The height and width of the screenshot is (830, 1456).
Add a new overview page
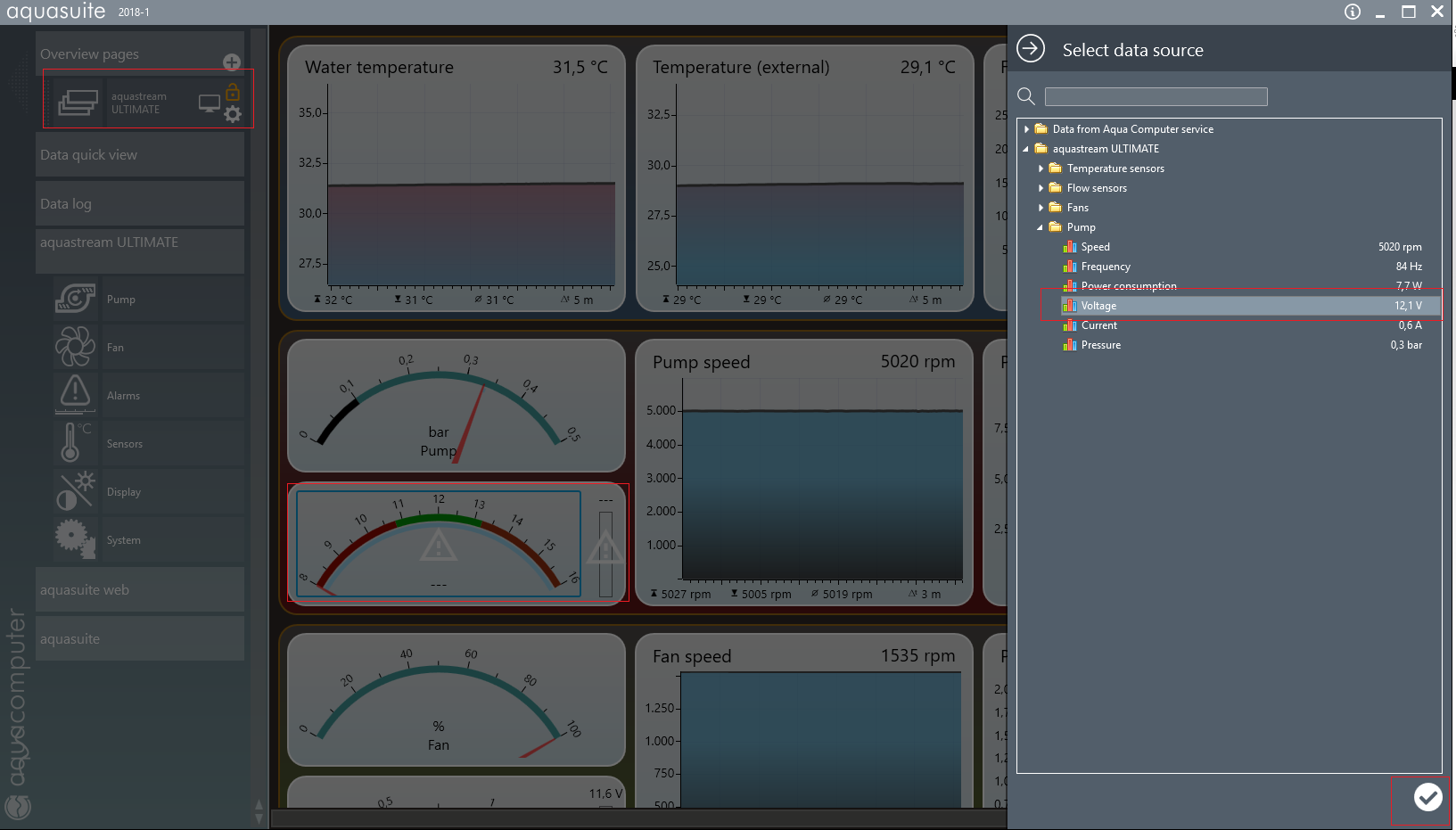[232, 62]
